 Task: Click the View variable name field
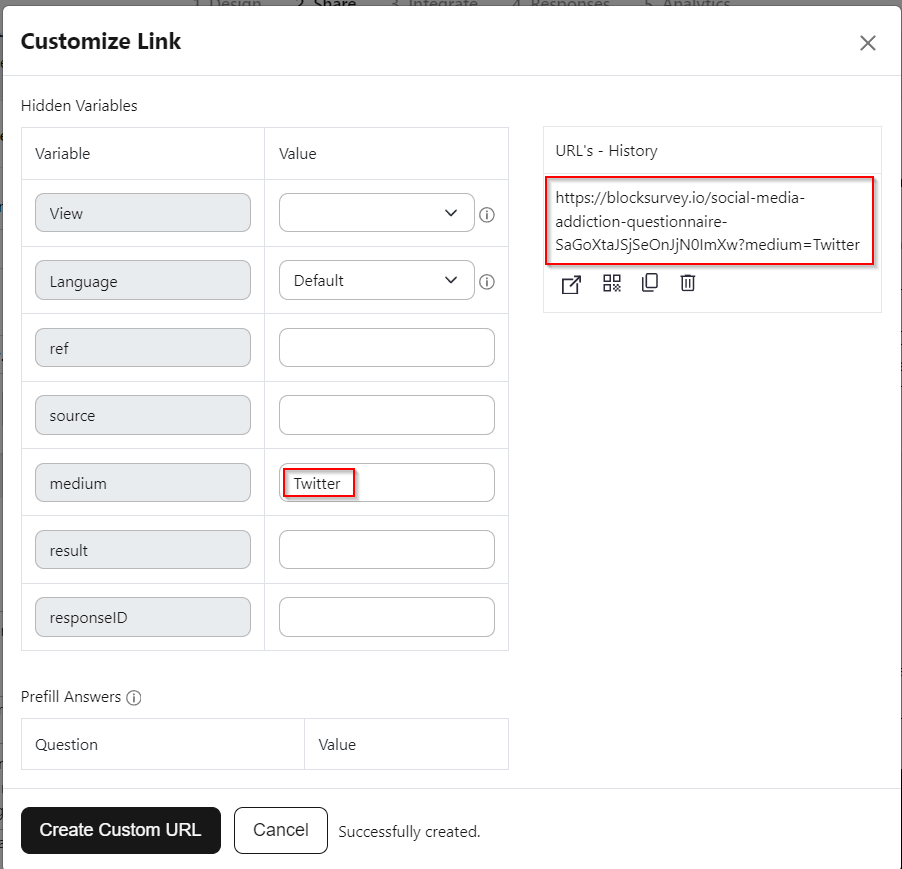(x=143, y=213)
